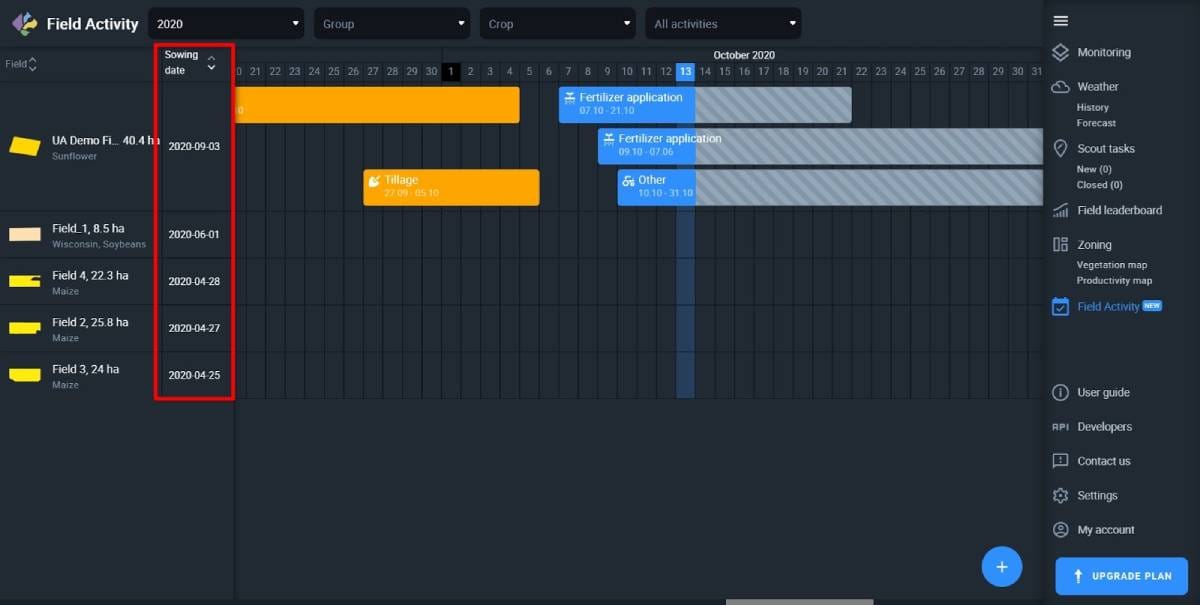Open the Crop filter dropdown
Viewport: 1200px width, 605px height.
coord(557,24)
